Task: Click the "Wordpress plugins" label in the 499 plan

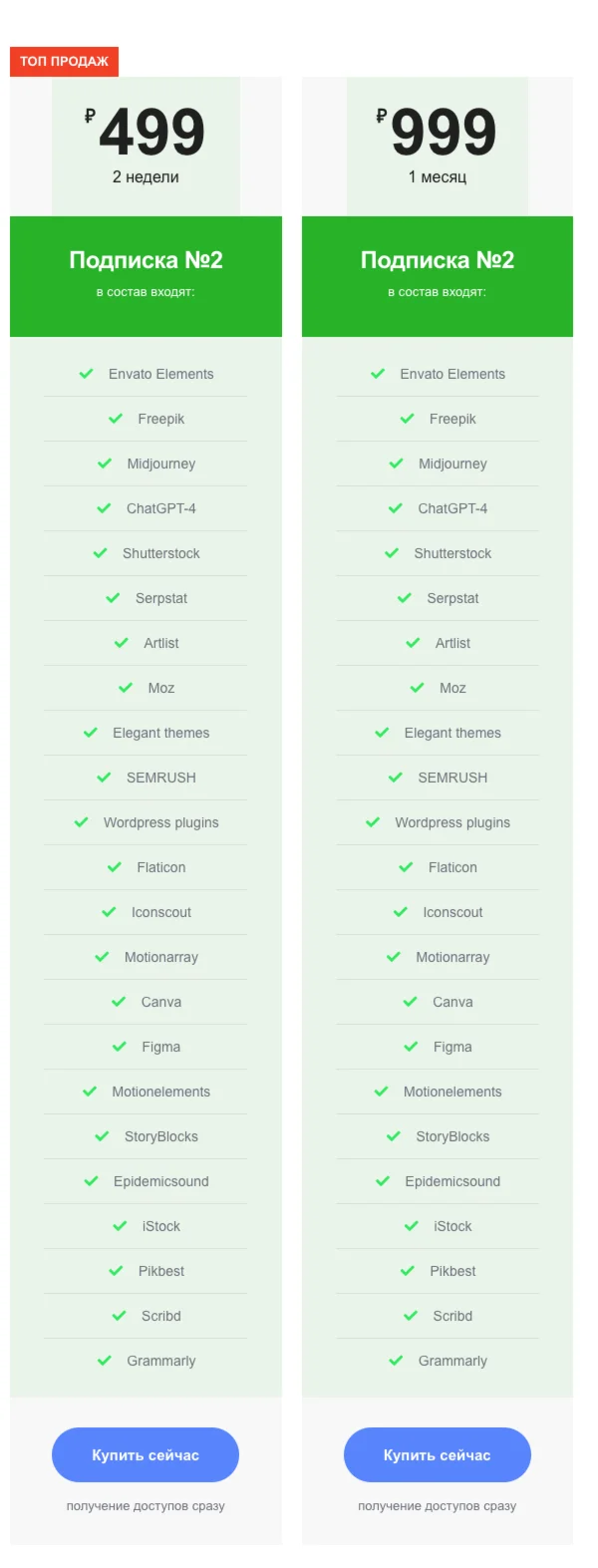Action: [x=160, y=822]
